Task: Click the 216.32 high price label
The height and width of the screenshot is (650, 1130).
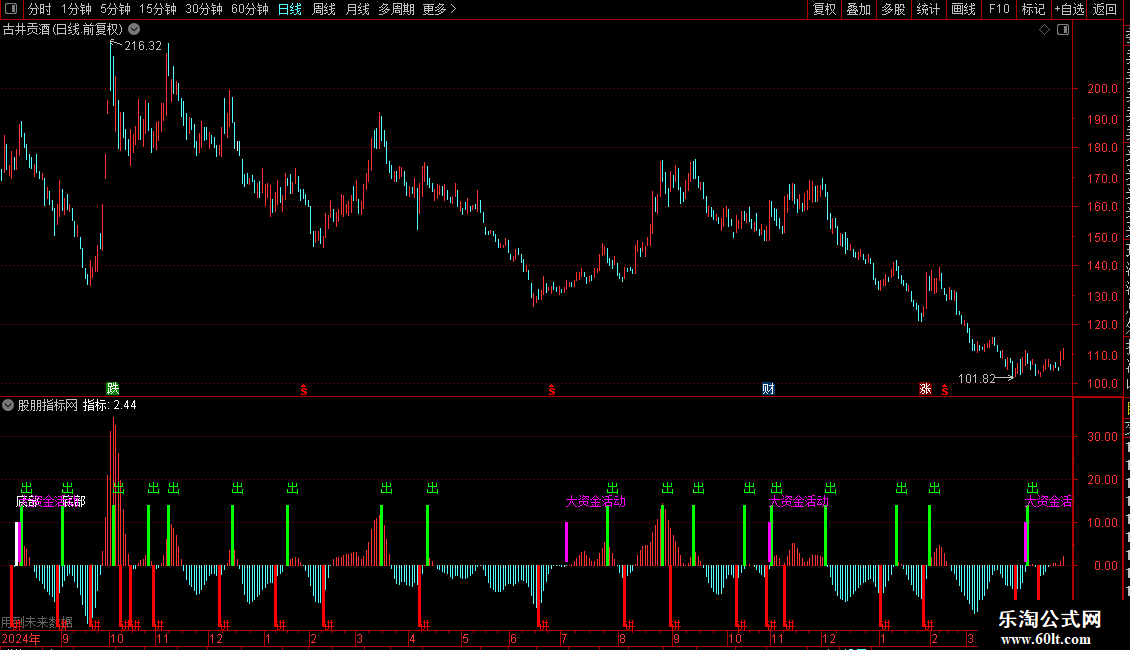Action: (143, 46)
